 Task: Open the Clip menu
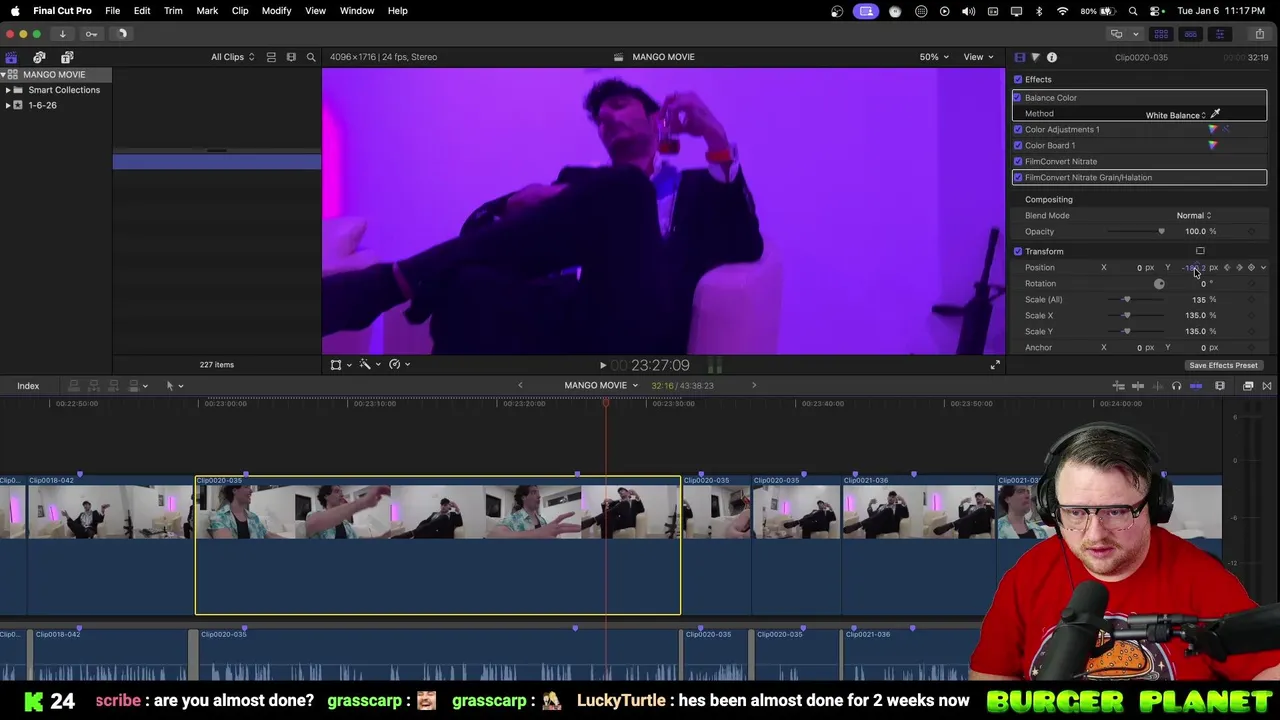(x=240, y=10)
